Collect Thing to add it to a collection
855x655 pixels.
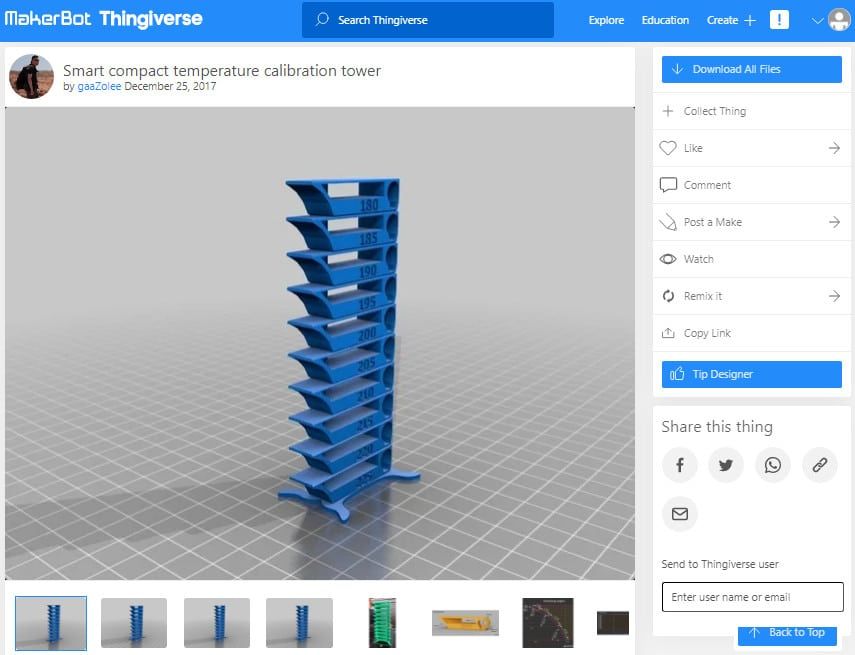(714, 111)
